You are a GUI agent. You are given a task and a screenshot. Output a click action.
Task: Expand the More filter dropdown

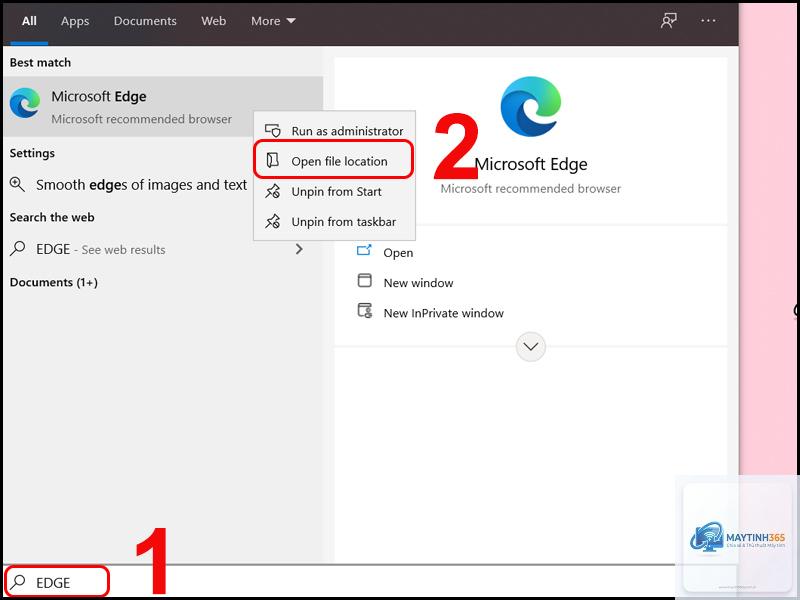pos(273,21)
